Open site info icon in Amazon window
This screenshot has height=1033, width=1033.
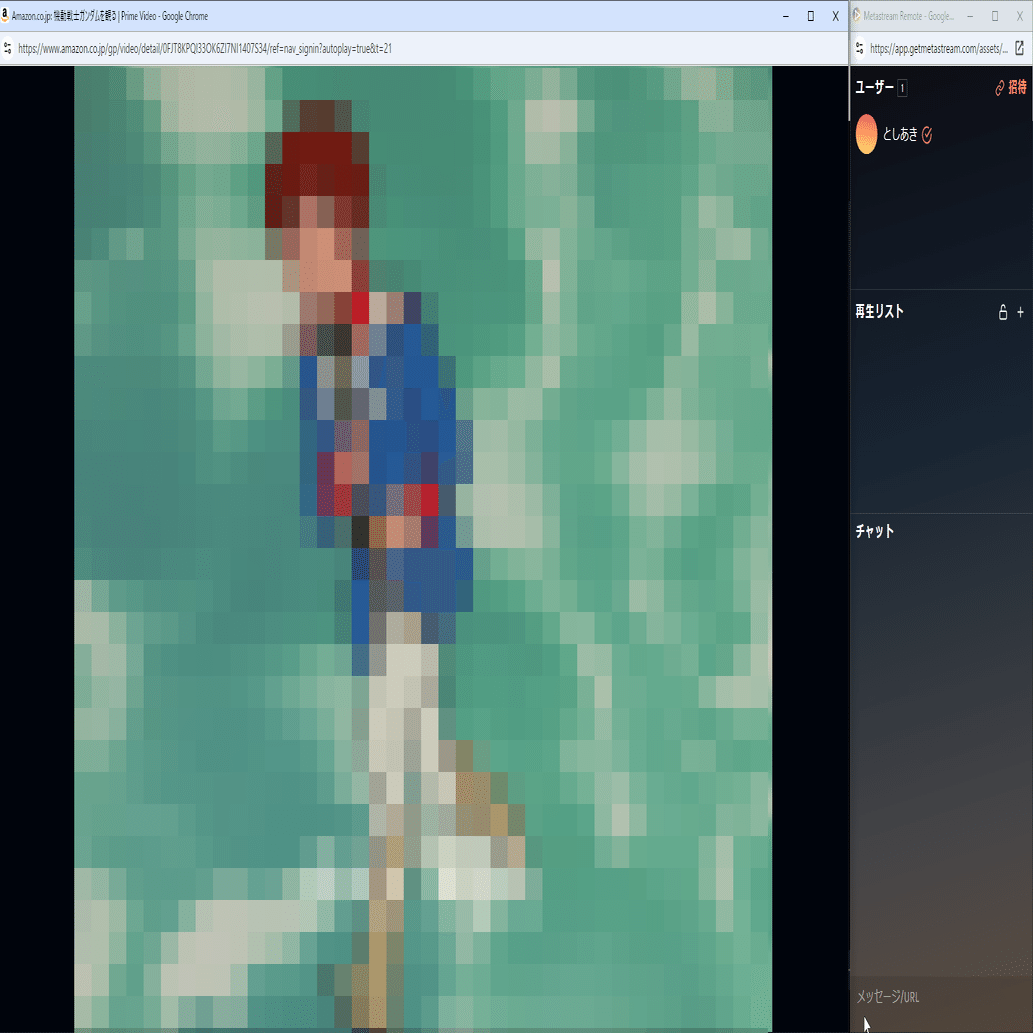pos(8,48)
